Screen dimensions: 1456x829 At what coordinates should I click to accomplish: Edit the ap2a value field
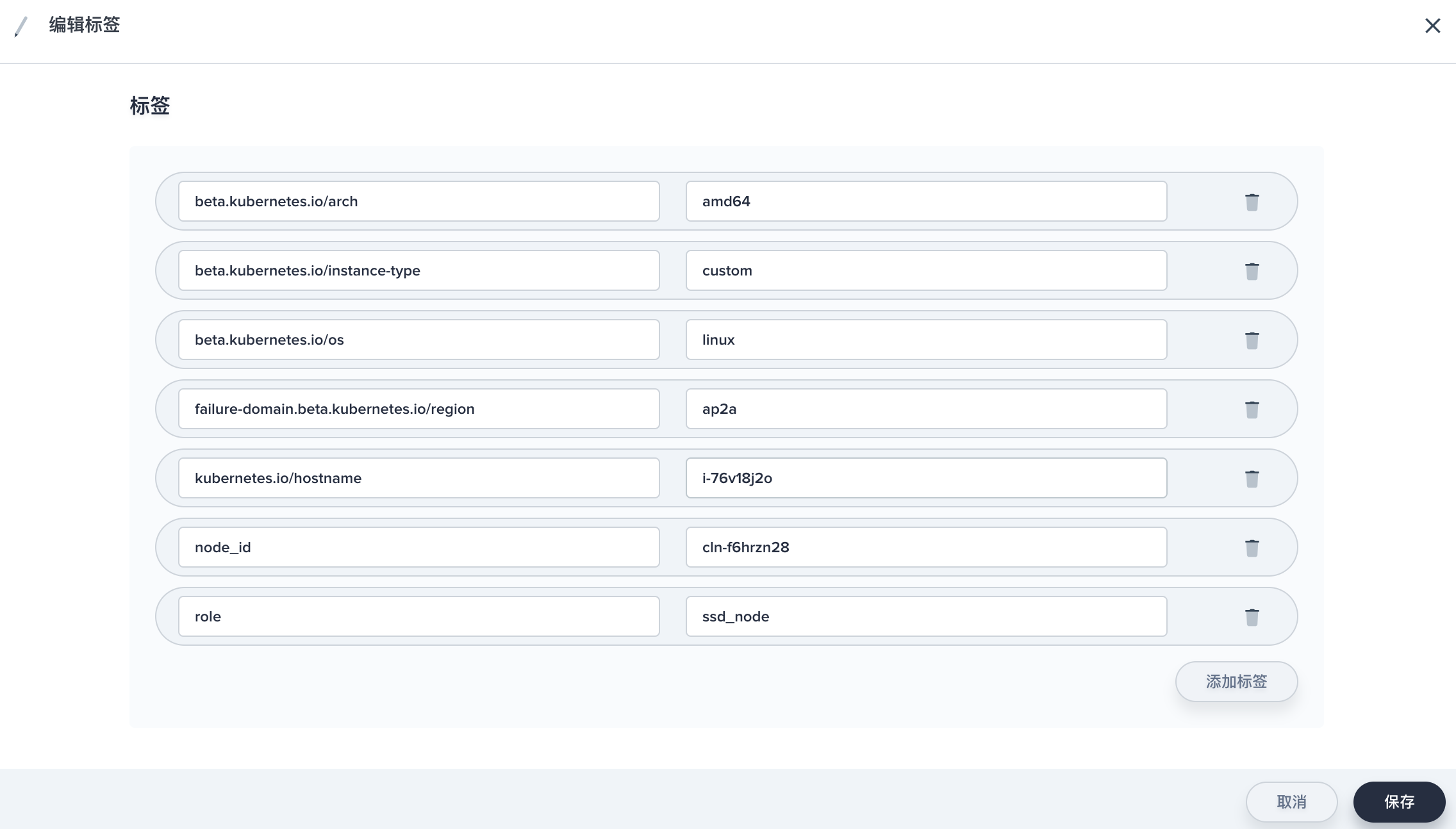[926, 409]
